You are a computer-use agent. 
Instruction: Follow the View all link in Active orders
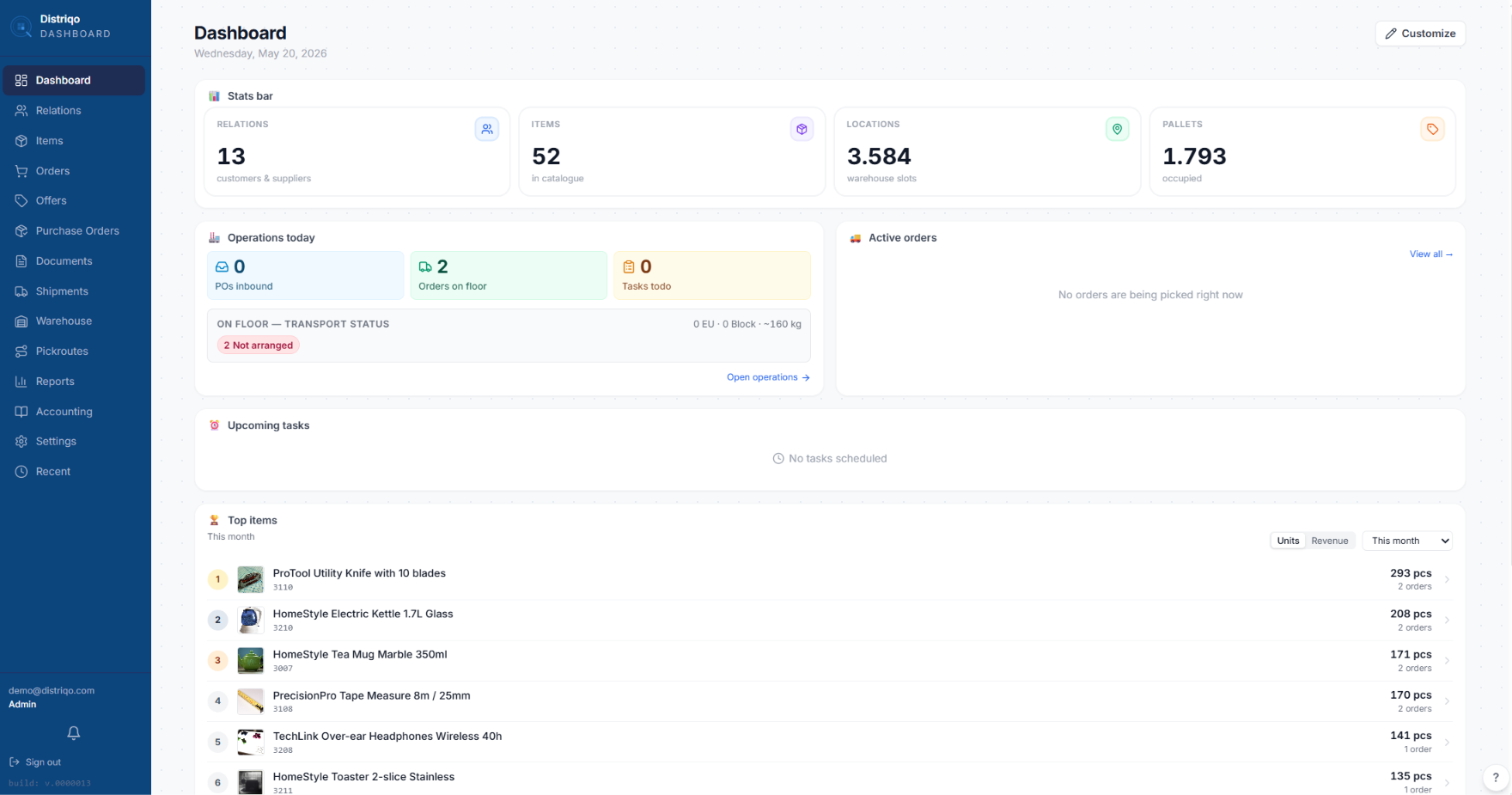pos(1431,254)
